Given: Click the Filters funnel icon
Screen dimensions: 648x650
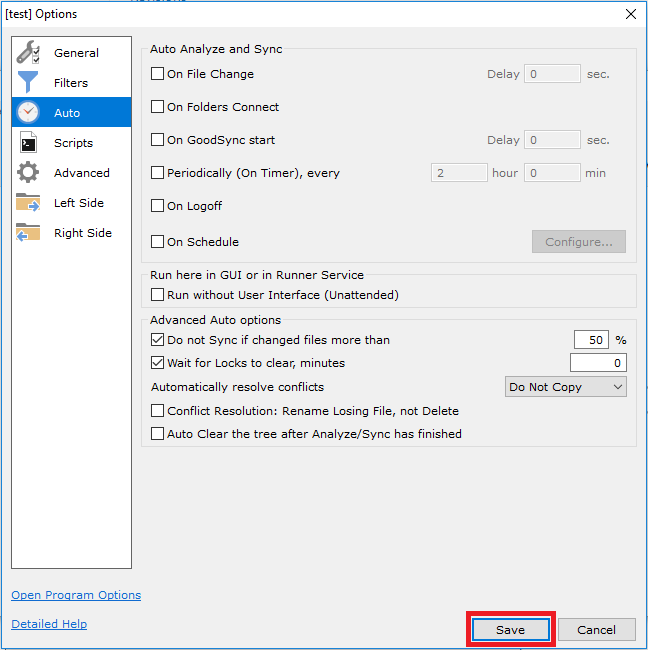Looking at the screenshot, I should click(x=28, y=83).
